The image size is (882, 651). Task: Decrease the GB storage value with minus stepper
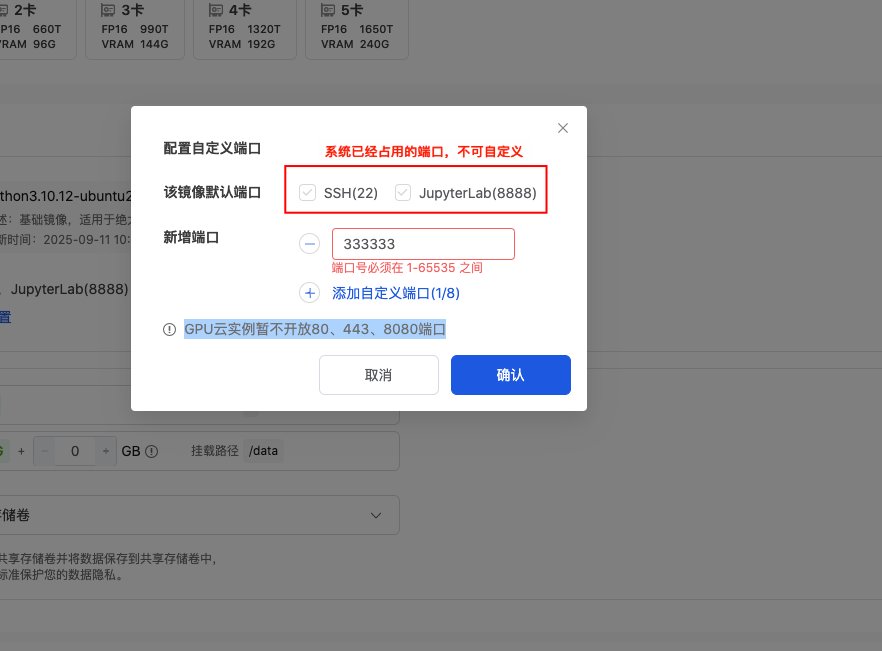pyautogui.click(x=44, y=451)
